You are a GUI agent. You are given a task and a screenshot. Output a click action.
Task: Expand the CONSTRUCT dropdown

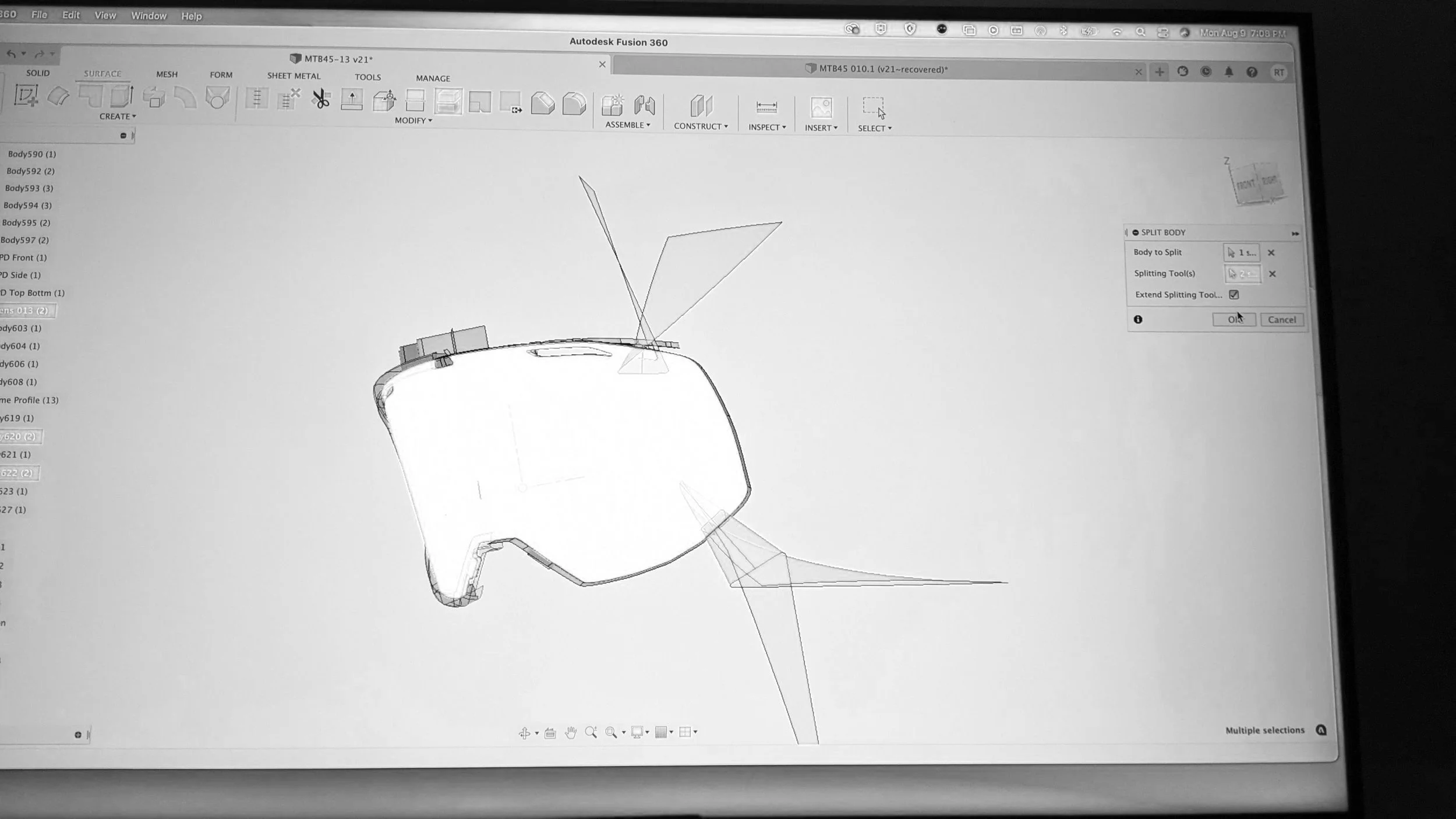point(700,126)
